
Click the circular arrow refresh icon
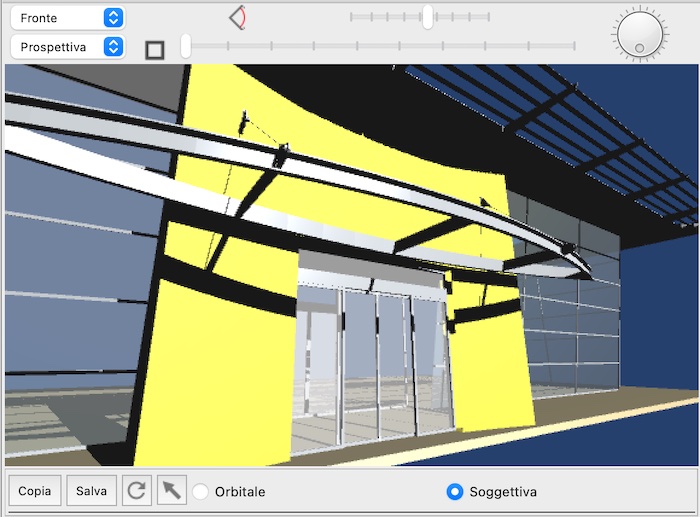137,491
